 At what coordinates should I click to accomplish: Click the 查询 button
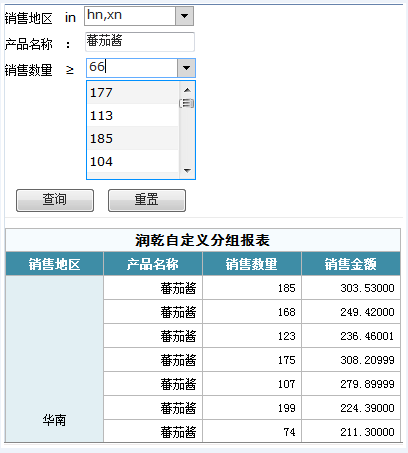coord(55,200)
